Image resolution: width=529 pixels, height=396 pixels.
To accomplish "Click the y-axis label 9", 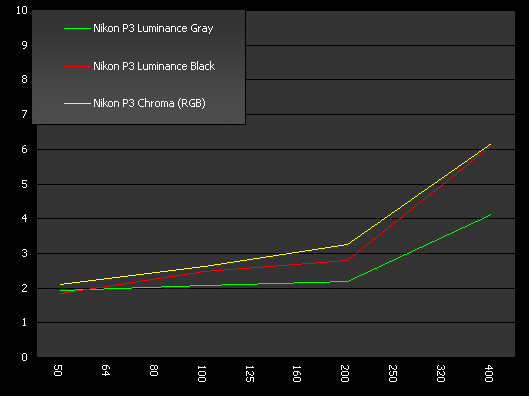I will click(x=24, y=45).
